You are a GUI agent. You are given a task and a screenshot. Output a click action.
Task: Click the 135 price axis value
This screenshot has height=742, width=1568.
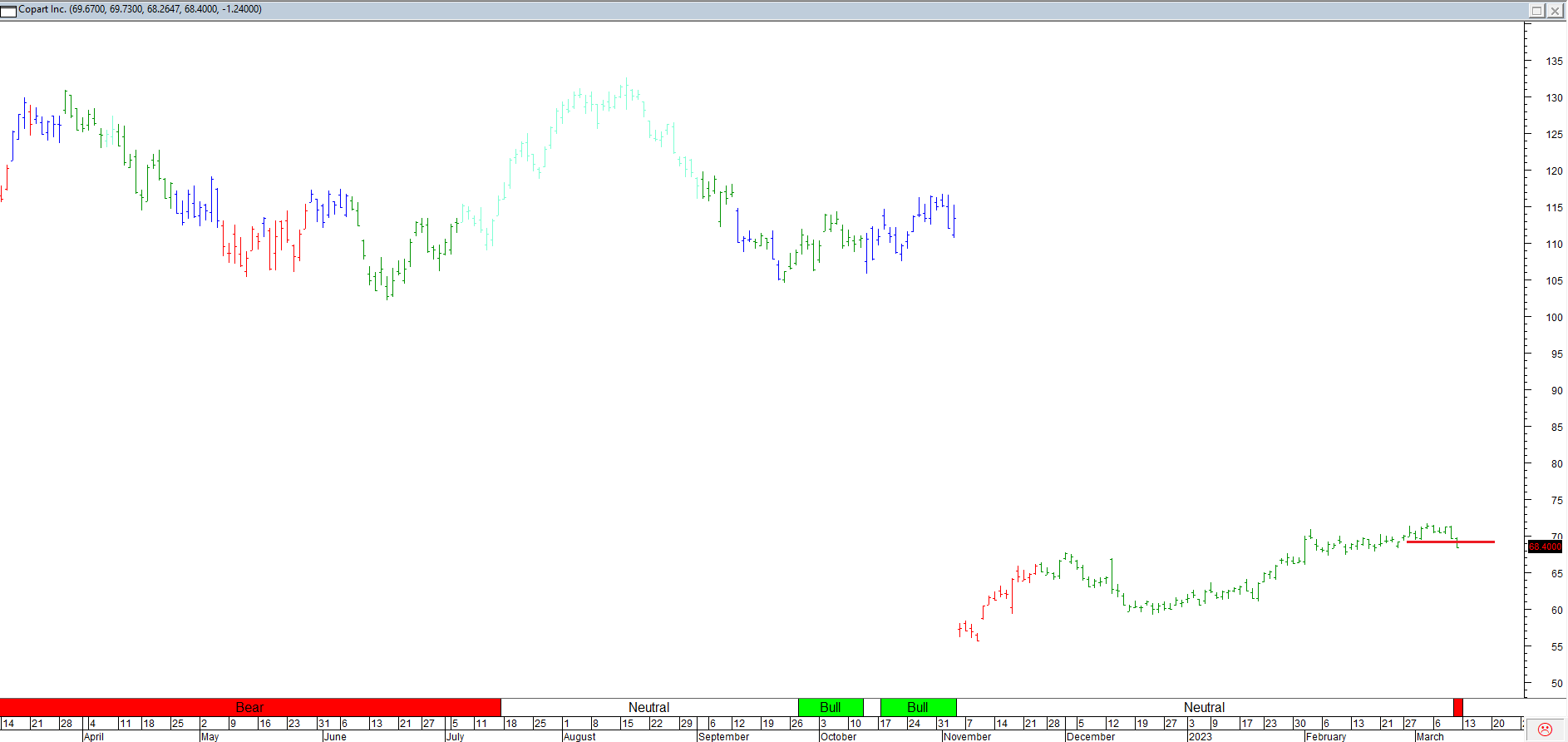[1554, 62]
